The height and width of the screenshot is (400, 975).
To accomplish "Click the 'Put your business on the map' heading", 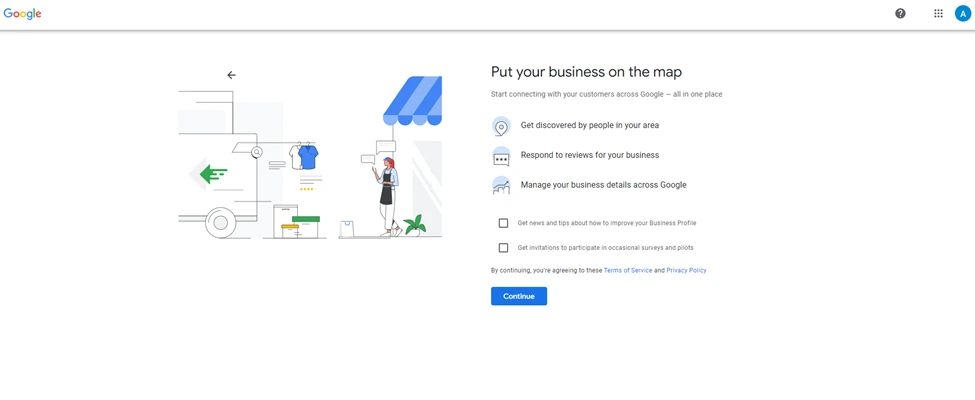I will (x=586, y=72).
